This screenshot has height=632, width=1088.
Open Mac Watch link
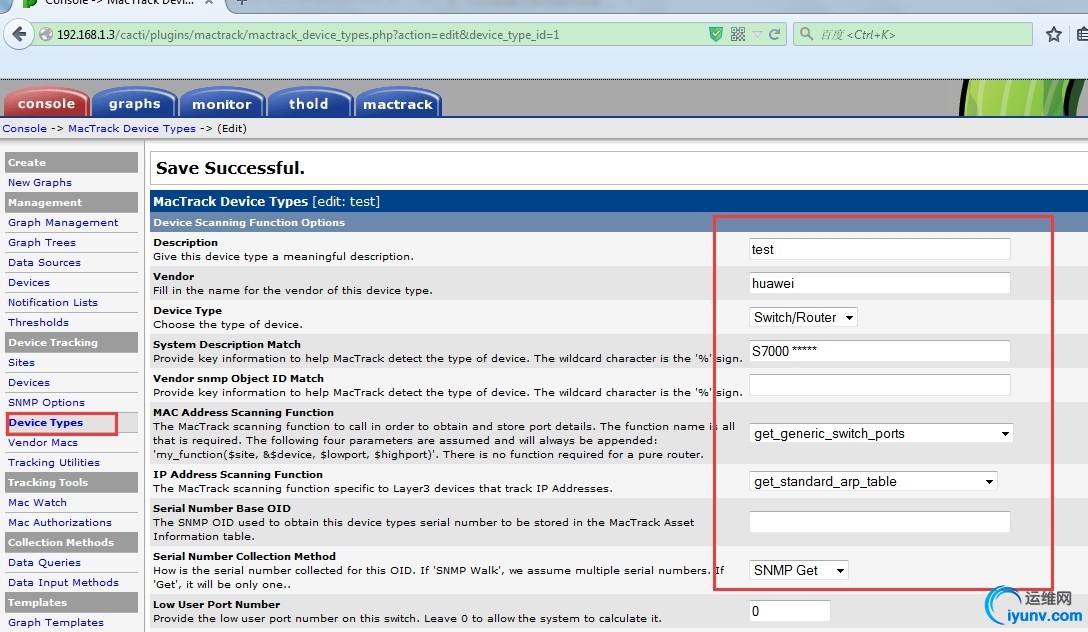[x=37, y=503]
